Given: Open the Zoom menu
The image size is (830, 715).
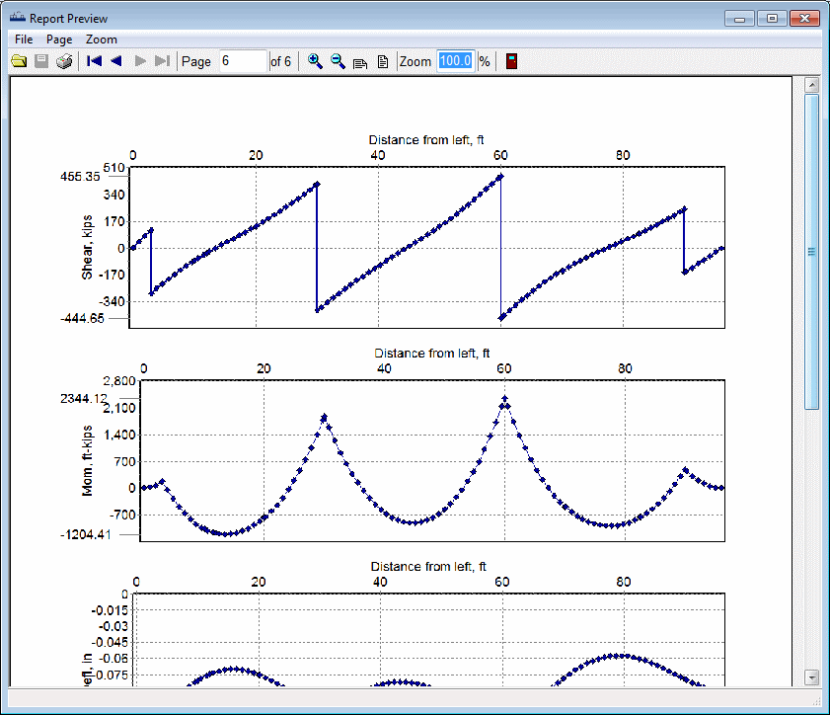Looking at the screenshot, I should coord(101,39).
